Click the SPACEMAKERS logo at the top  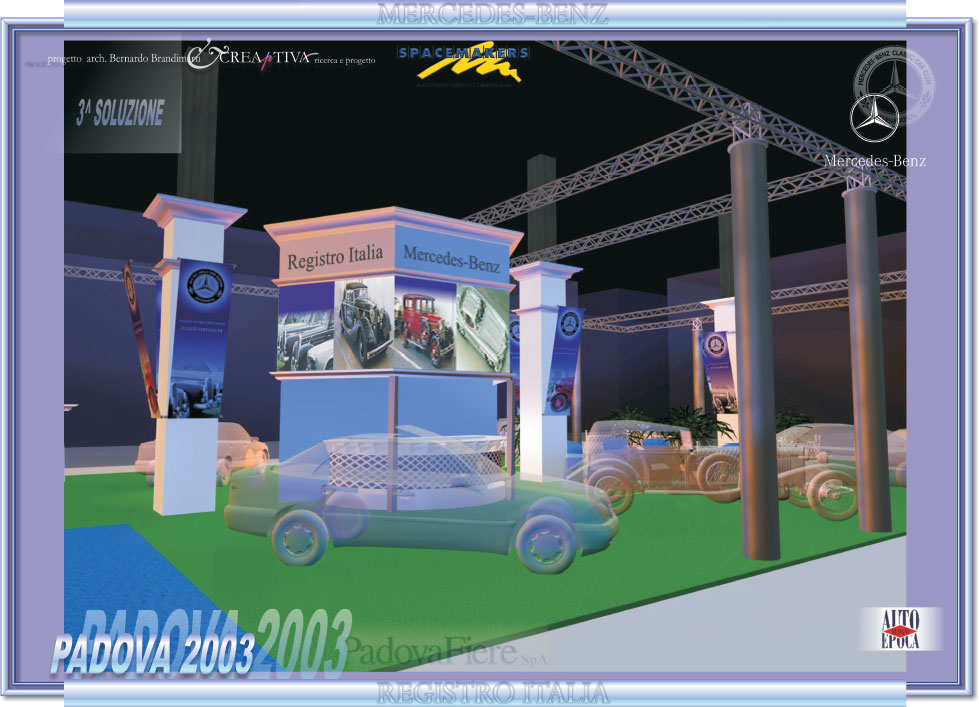[x=463, y=64]
